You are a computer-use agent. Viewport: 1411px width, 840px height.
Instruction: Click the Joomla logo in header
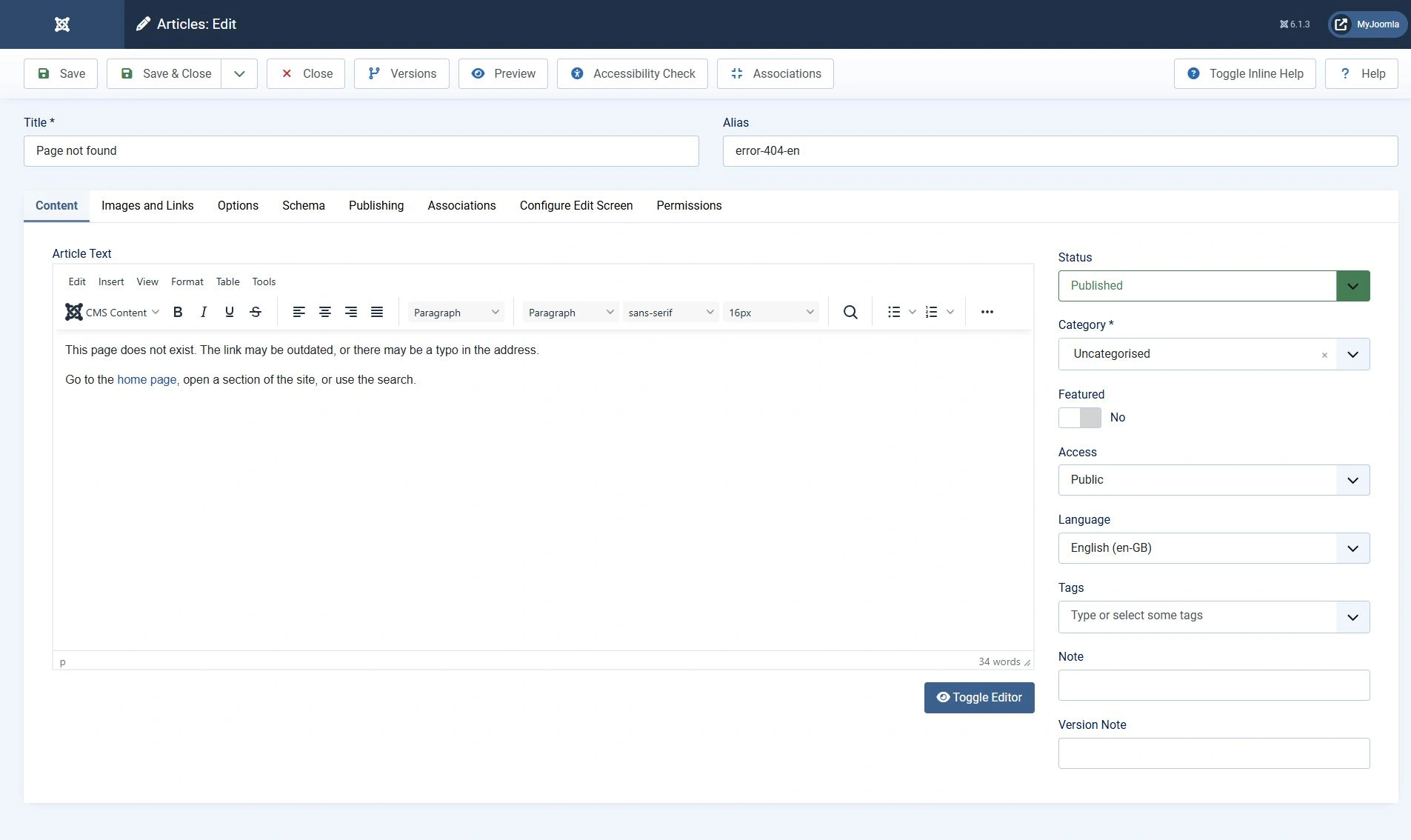[62, 24]
